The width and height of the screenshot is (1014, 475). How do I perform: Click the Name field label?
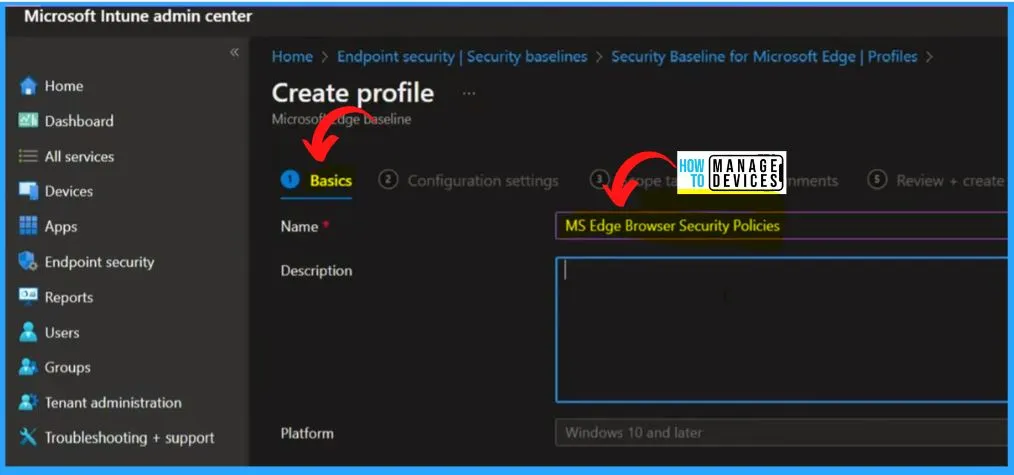pos(299,226)
